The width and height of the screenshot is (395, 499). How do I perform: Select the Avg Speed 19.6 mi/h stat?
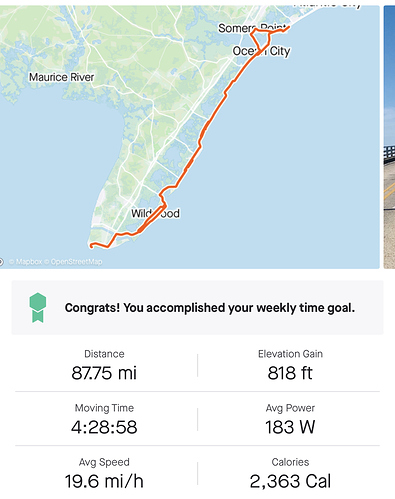(x=104, y=473)
